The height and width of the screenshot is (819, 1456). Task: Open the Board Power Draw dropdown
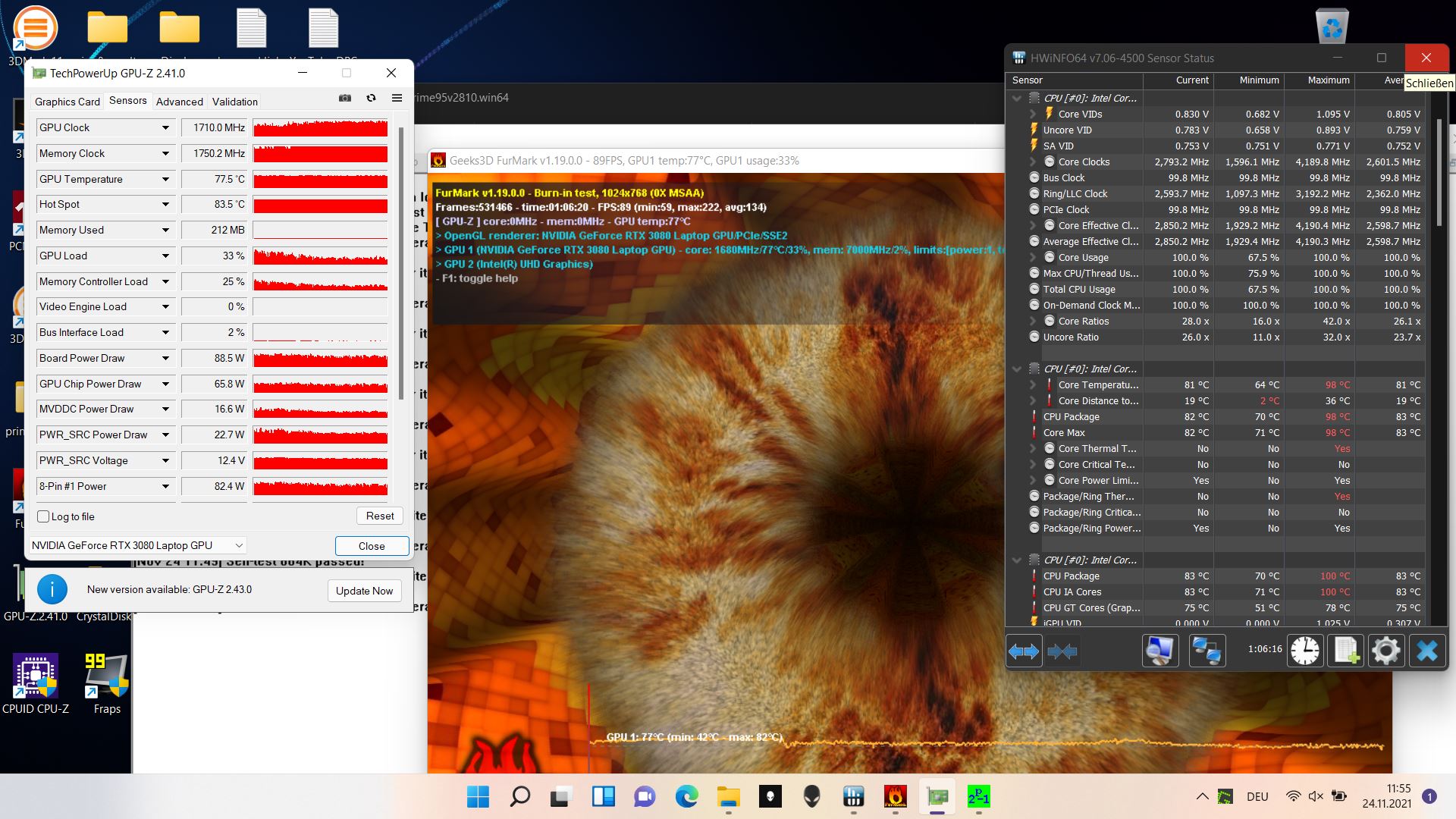pos(165,359)
